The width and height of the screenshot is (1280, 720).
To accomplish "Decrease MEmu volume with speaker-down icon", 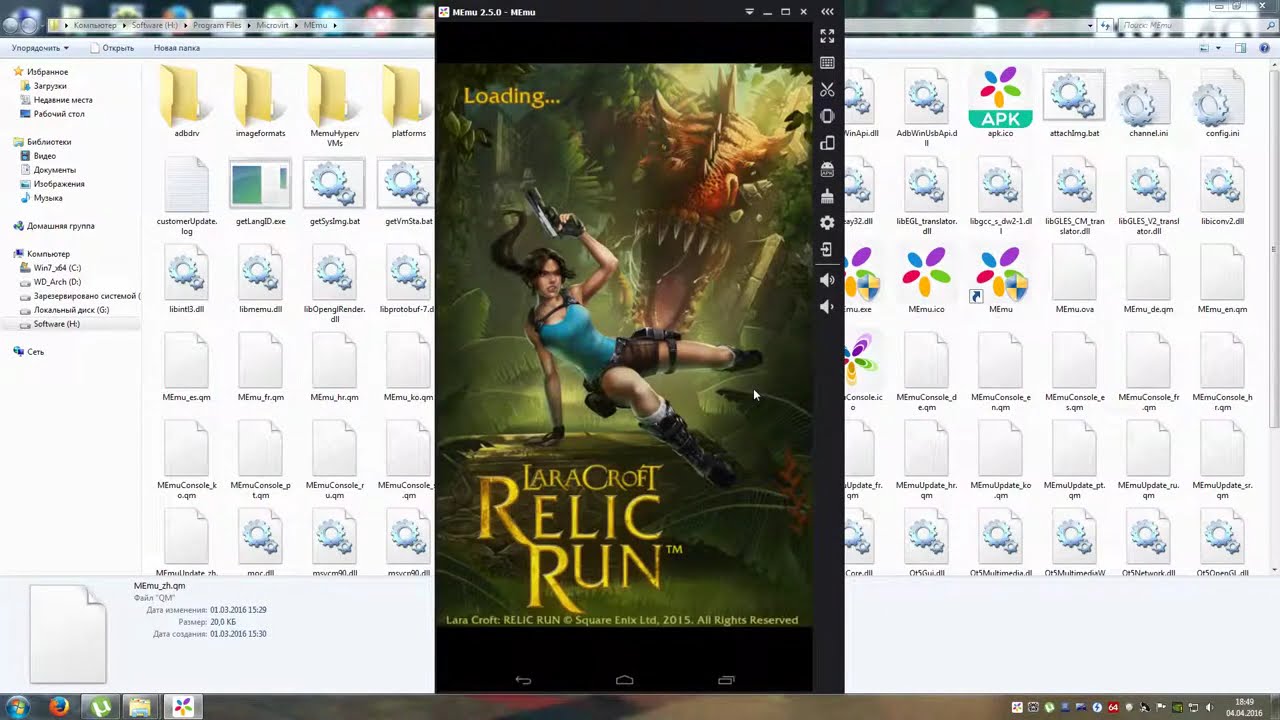I will (827, 307).
